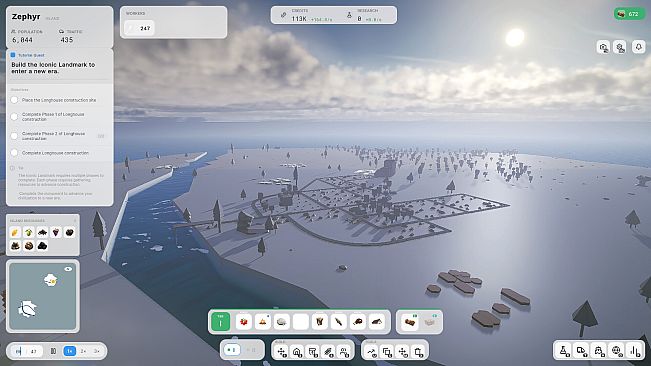
Task: Select the red berry item in build bar
Action: coord(244,322)
